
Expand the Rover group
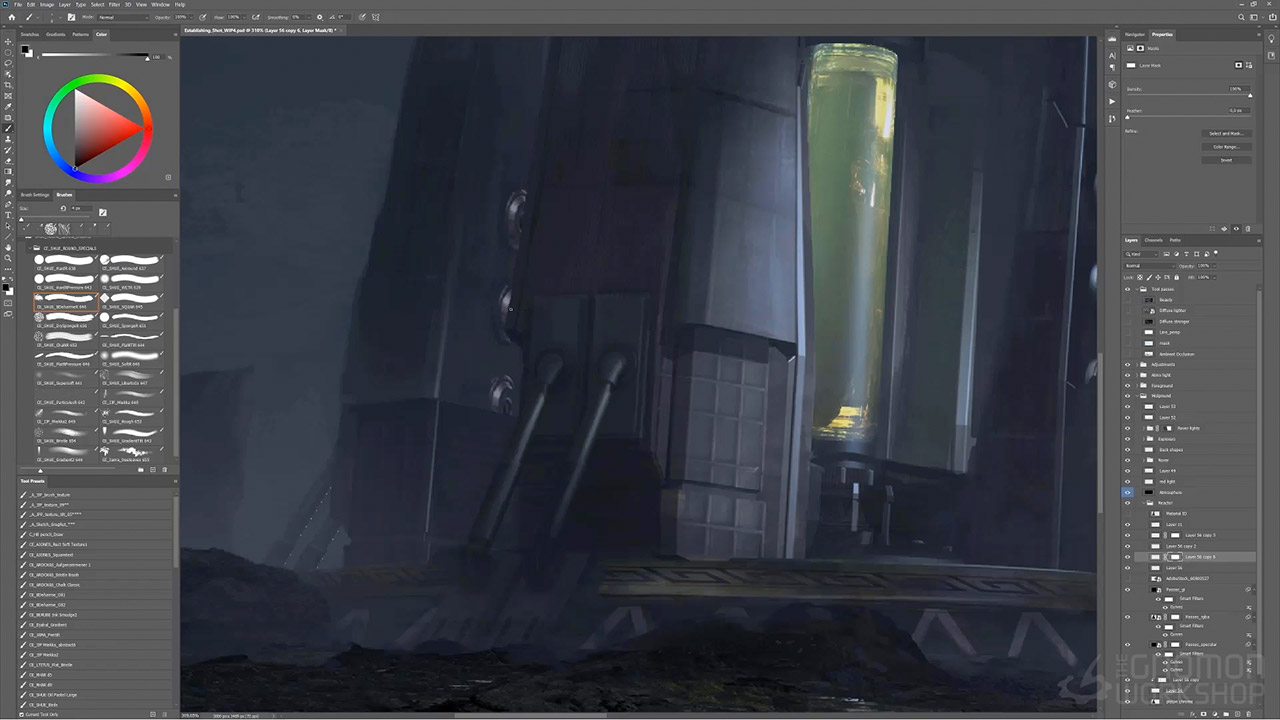1143,460
